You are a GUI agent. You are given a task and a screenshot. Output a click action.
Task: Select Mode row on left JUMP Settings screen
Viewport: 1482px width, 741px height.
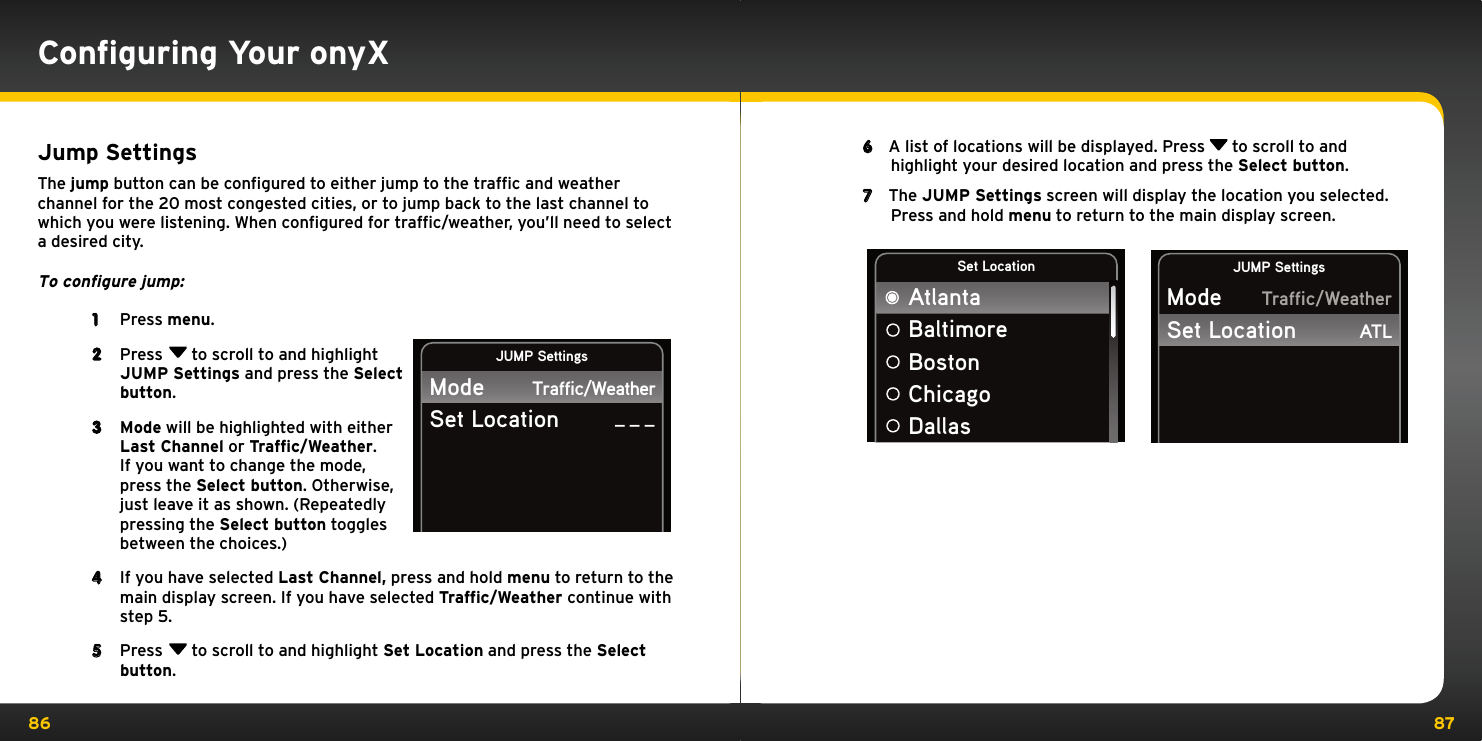pos(542,388)
